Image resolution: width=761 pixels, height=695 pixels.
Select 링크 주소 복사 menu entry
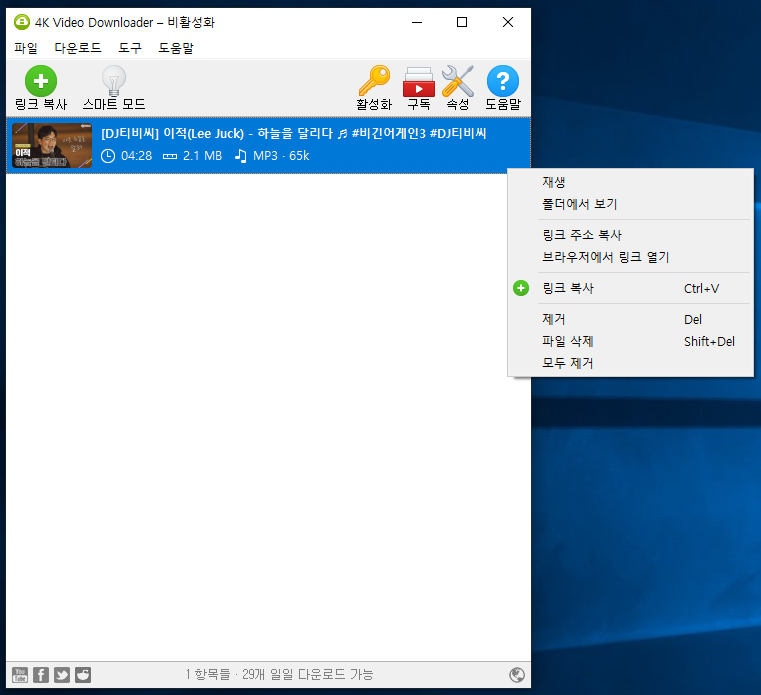click(630, 235)
